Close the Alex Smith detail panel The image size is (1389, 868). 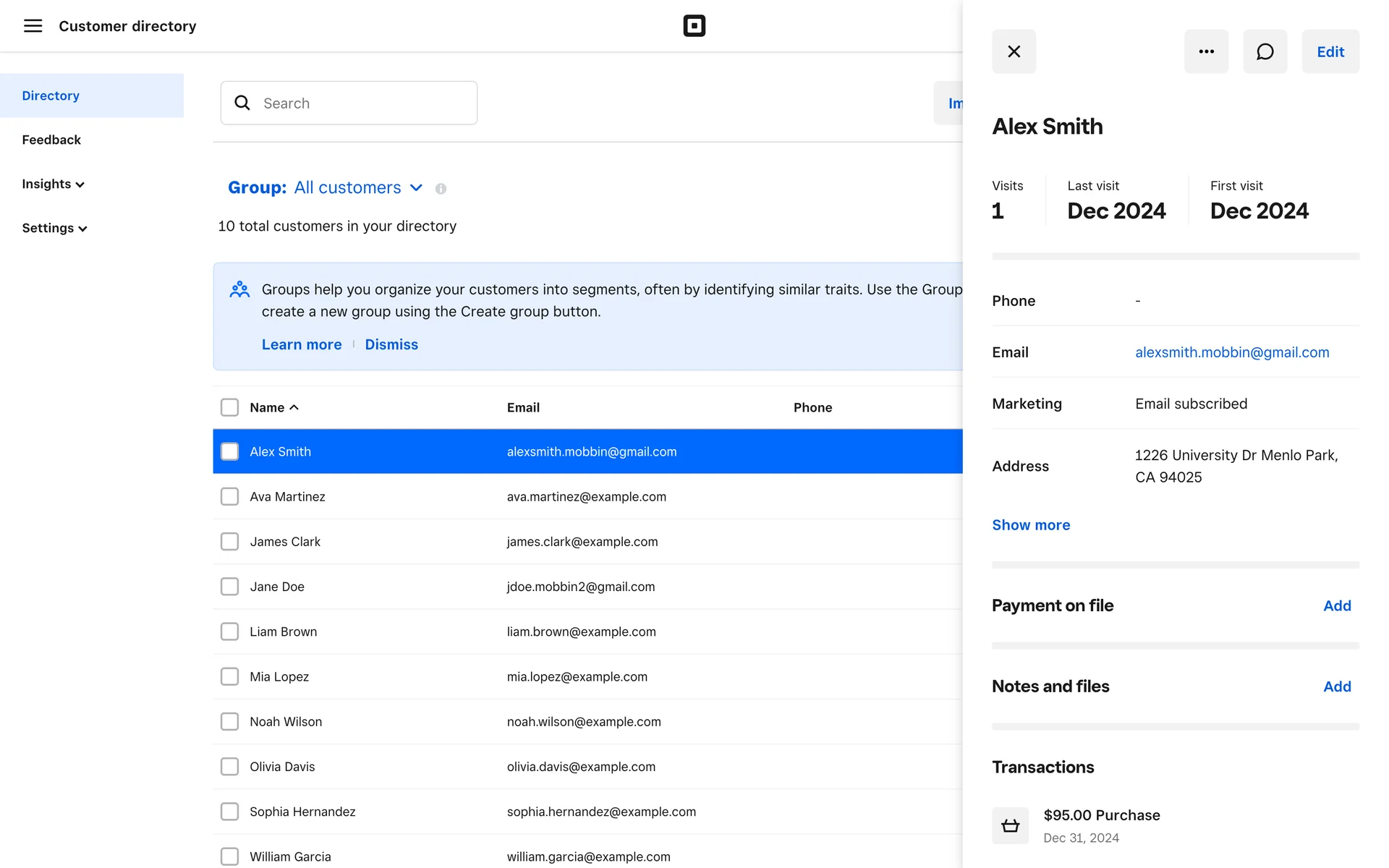(x=1014, y=51)
